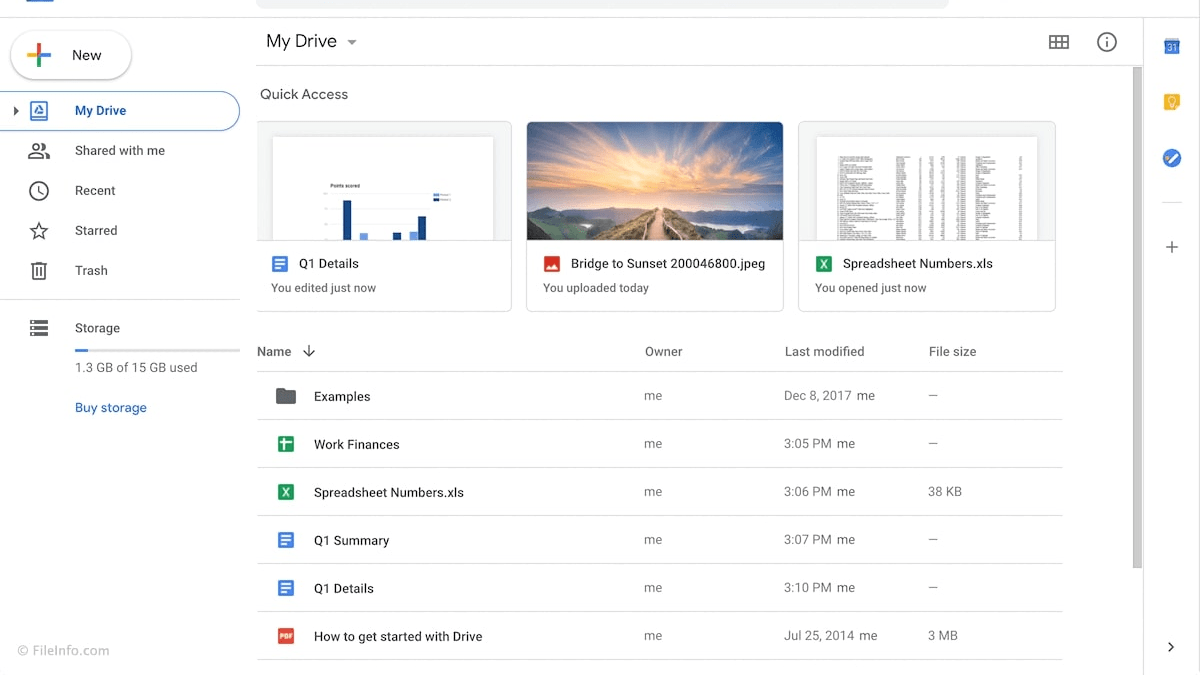Open Google Calendar from the side panel
The height and width of the screenshot is (675, 1200).
(x=1171, y=45)
